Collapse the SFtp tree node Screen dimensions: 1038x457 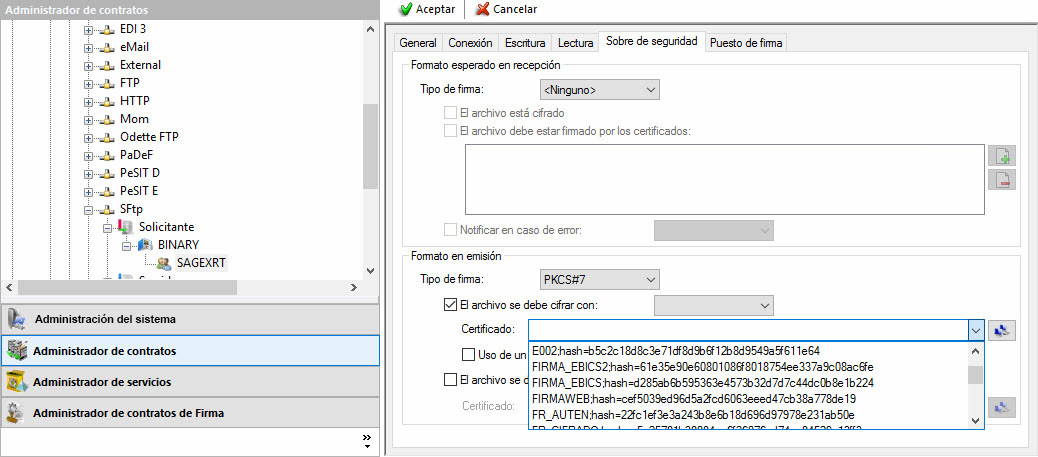click(89, 209)
